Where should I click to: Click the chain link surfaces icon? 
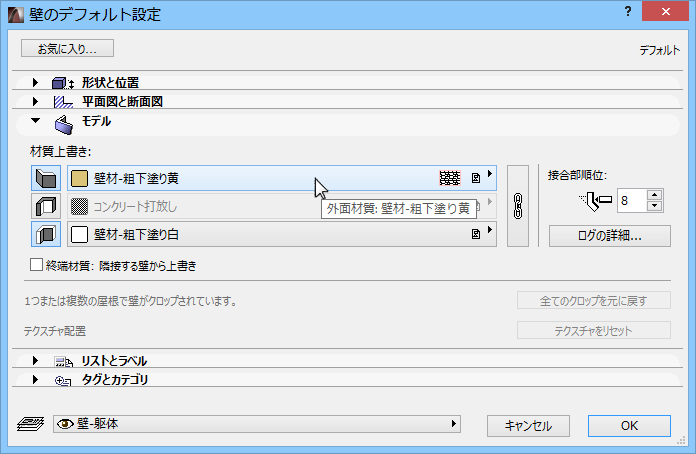pyautogui.click(x=518, y=206)
